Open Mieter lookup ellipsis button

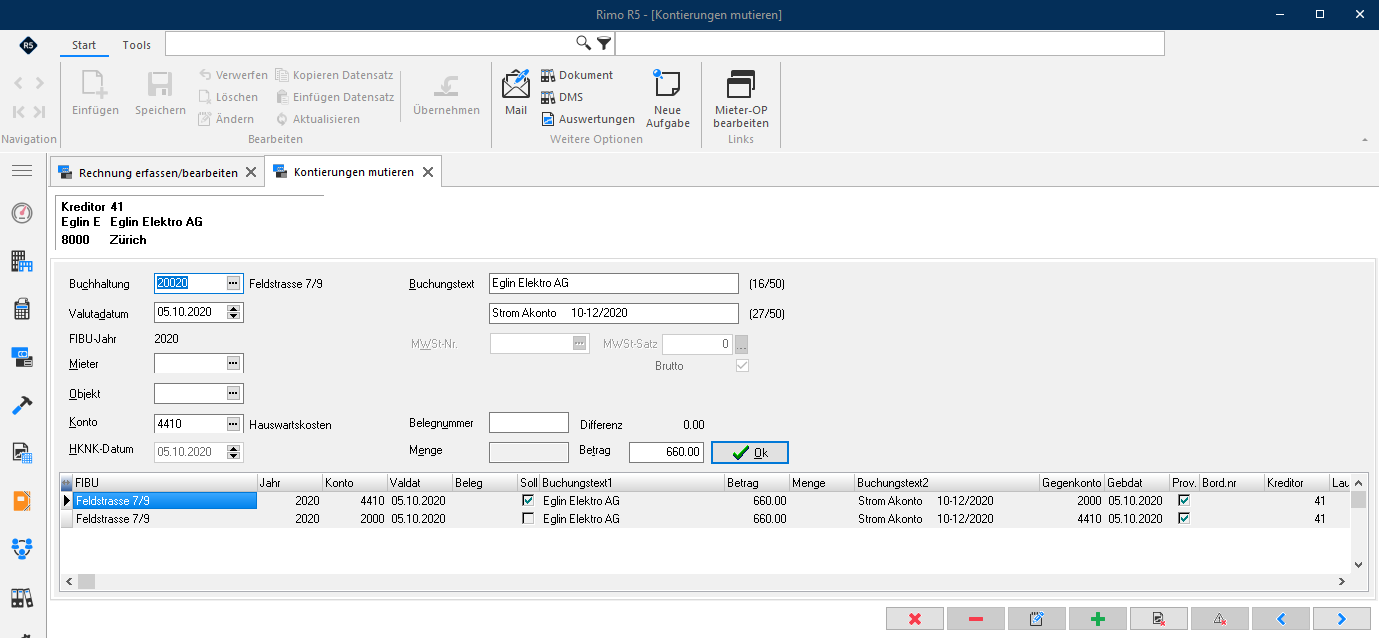234,363
